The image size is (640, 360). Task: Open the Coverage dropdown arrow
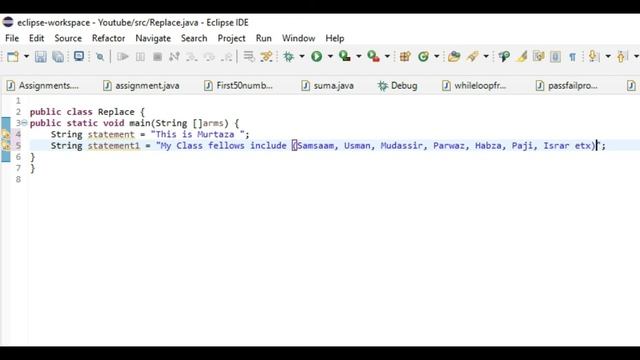[359, 56]
